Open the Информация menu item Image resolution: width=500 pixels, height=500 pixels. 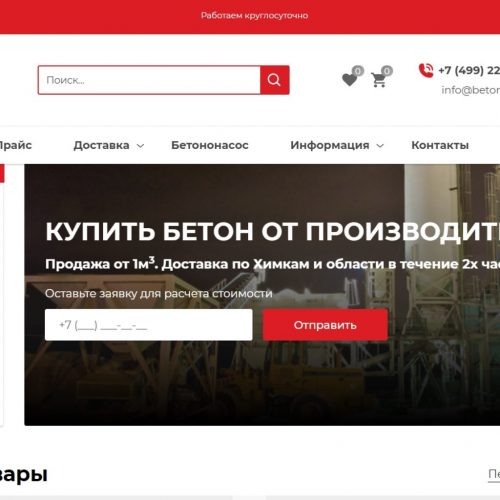(330, 145)
